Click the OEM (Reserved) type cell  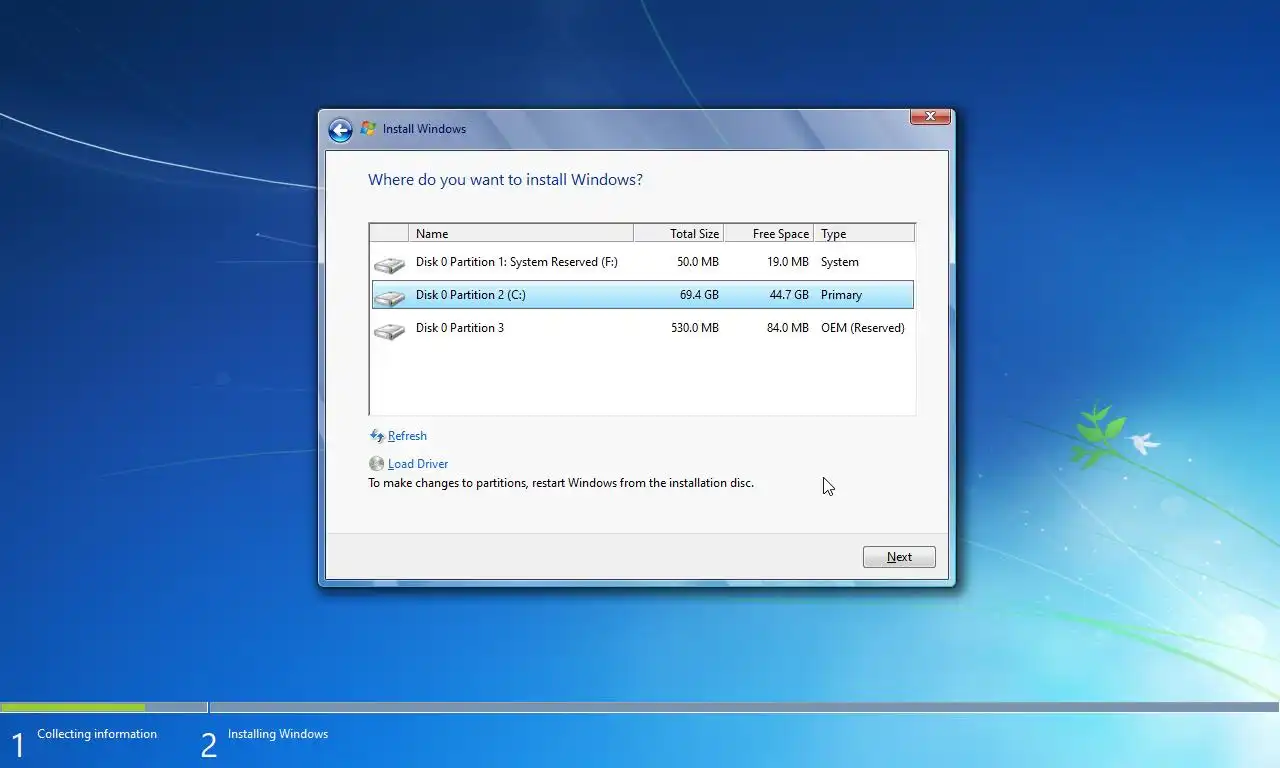click(x=863, y=328)
